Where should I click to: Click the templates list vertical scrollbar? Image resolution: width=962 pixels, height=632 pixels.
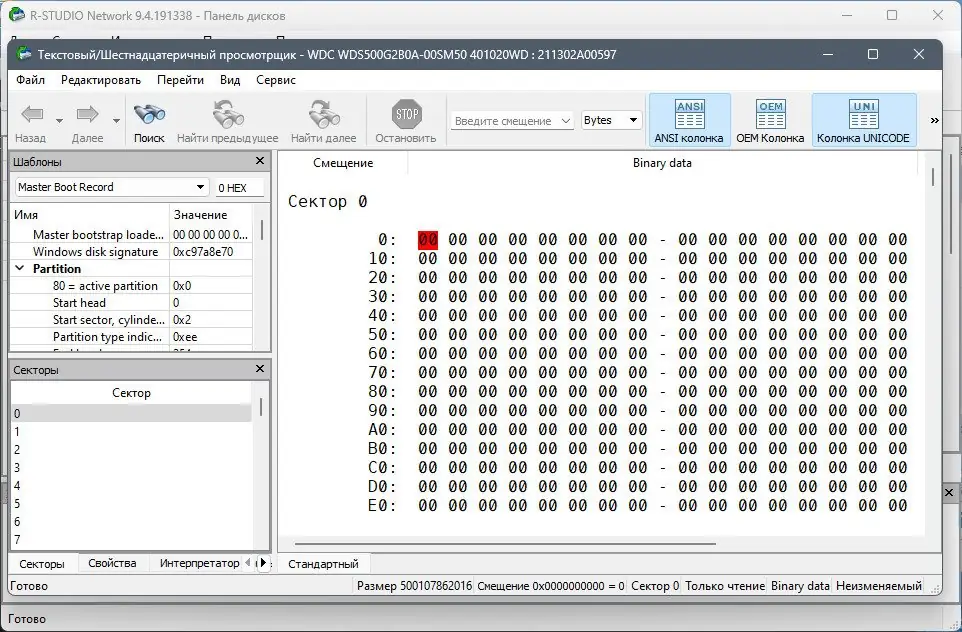click(262, 229)
